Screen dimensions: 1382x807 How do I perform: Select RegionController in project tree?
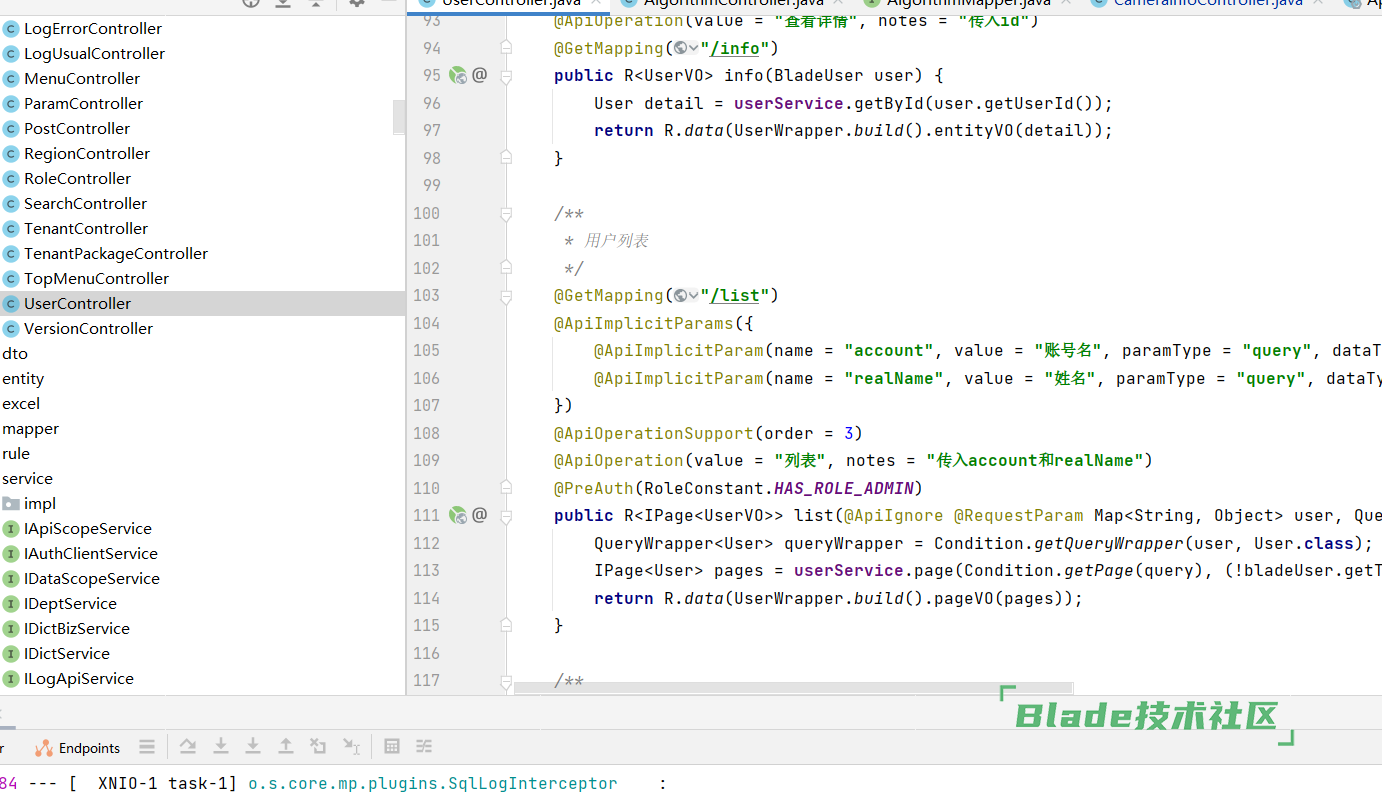[x=87, y=154]
